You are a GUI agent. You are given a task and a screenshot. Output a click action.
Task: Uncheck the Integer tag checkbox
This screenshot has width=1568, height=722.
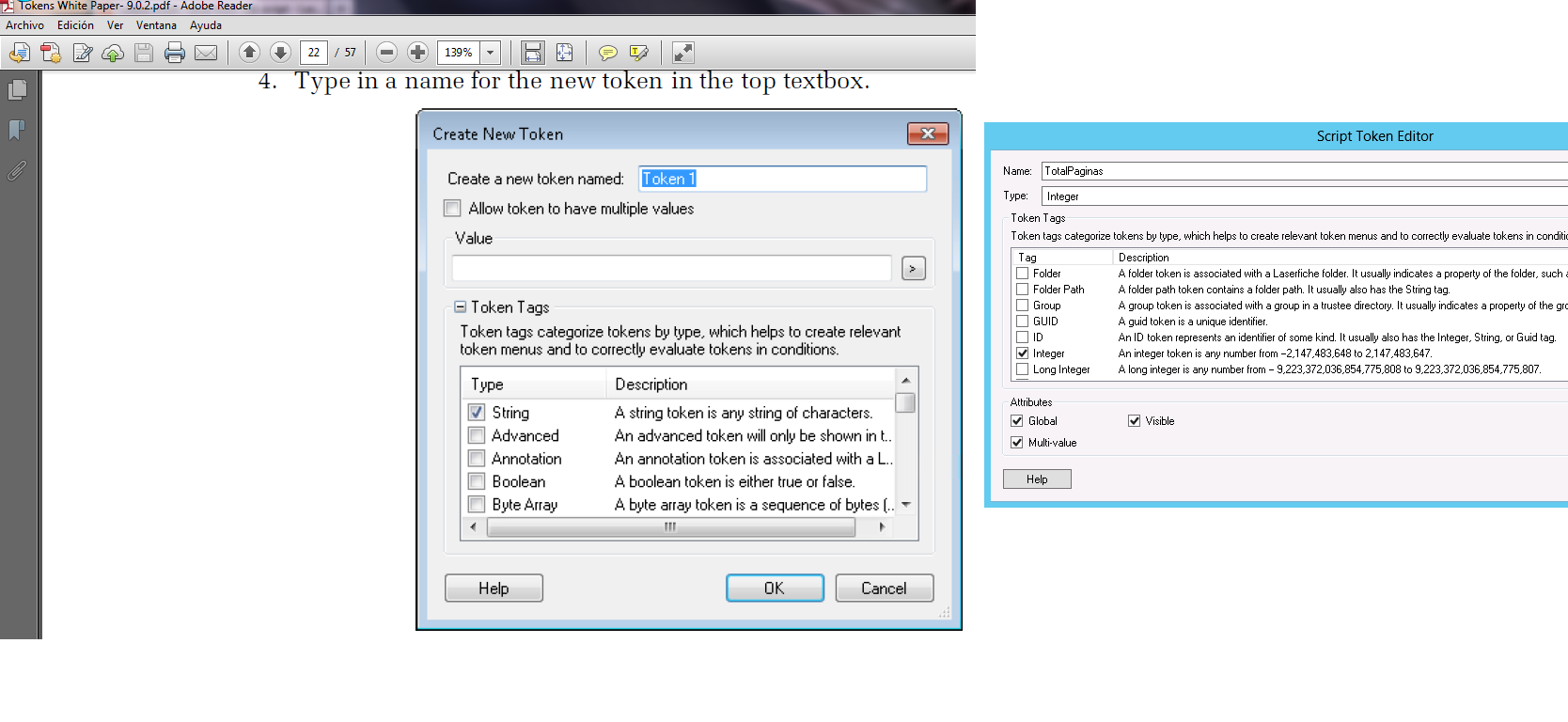1022,353
